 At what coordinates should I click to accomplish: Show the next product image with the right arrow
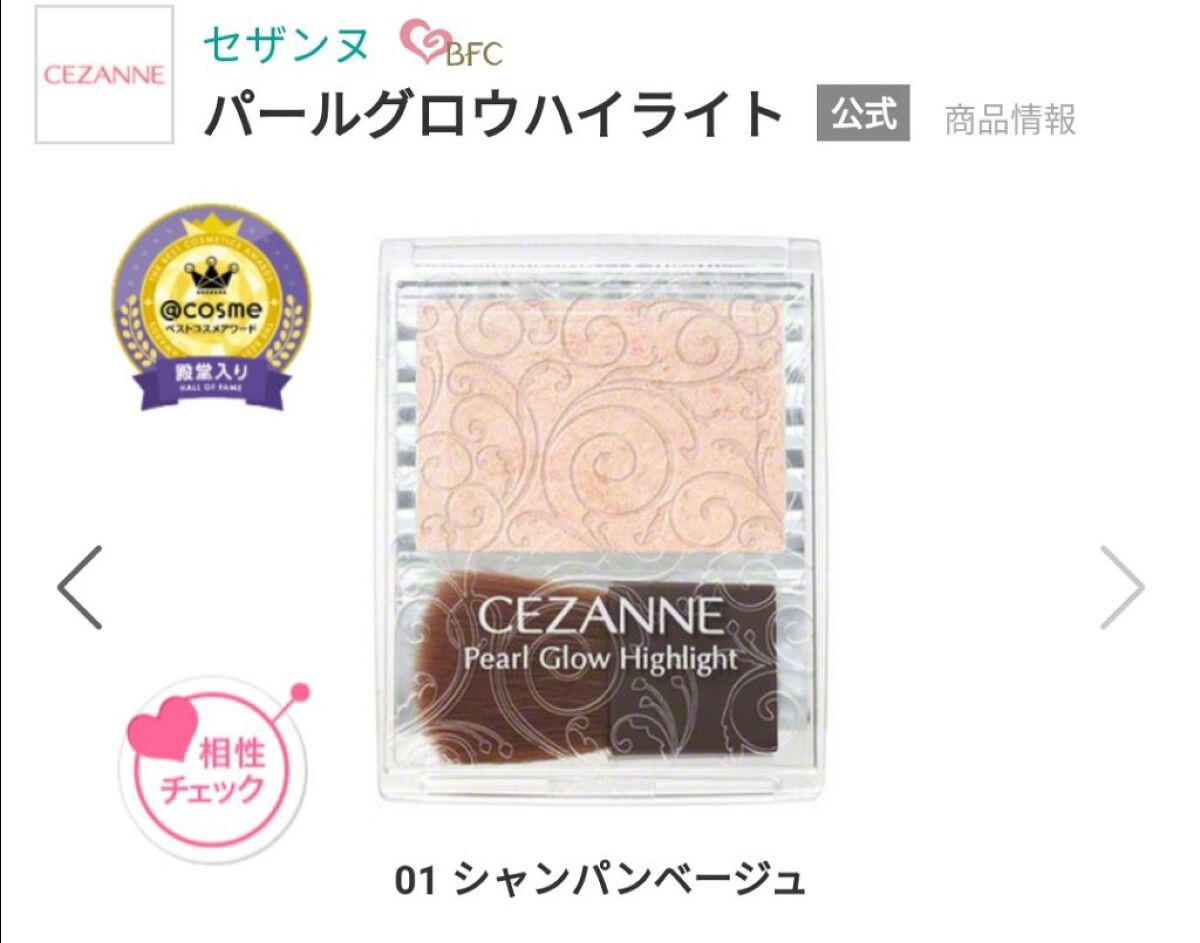coord(1121,587)
